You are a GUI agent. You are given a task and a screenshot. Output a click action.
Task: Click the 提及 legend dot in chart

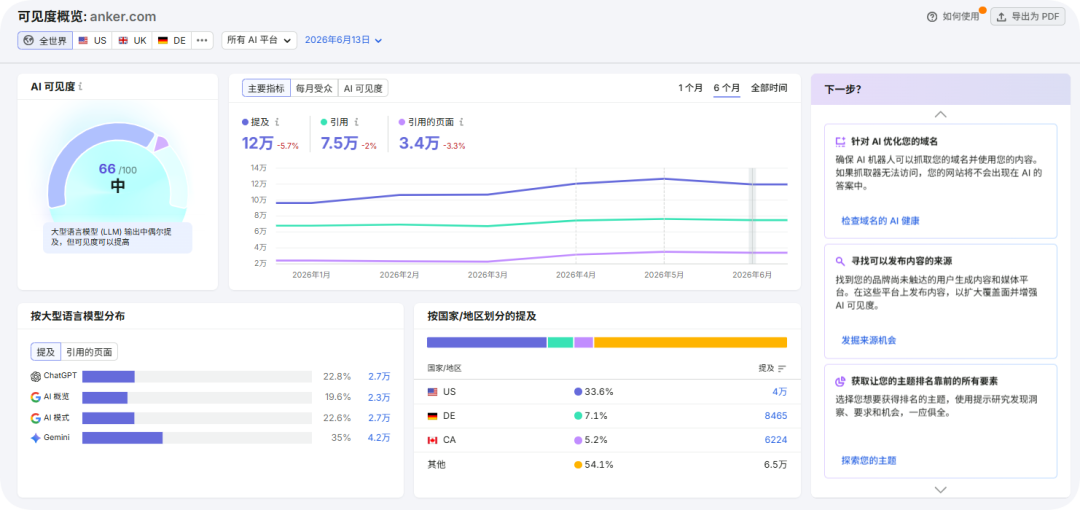245,122
